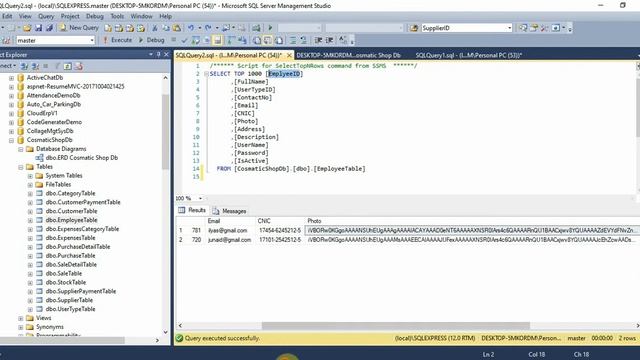Open the master database dropdown
The height and width of the screenshot is (360, 640).
[x=92, y=40]
